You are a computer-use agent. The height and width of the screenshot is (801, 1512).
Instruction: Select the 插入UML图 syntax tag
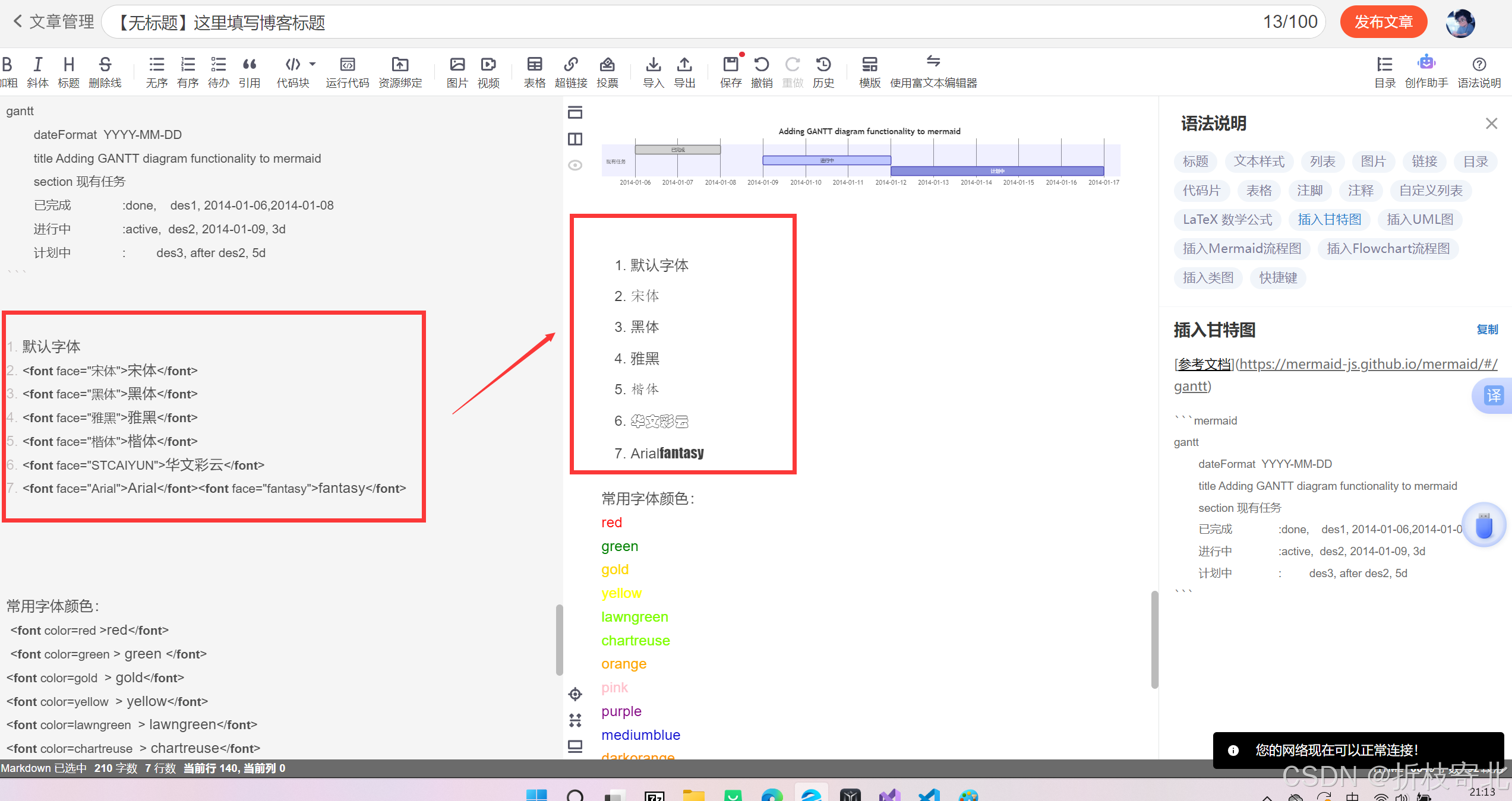(1419, 220)
